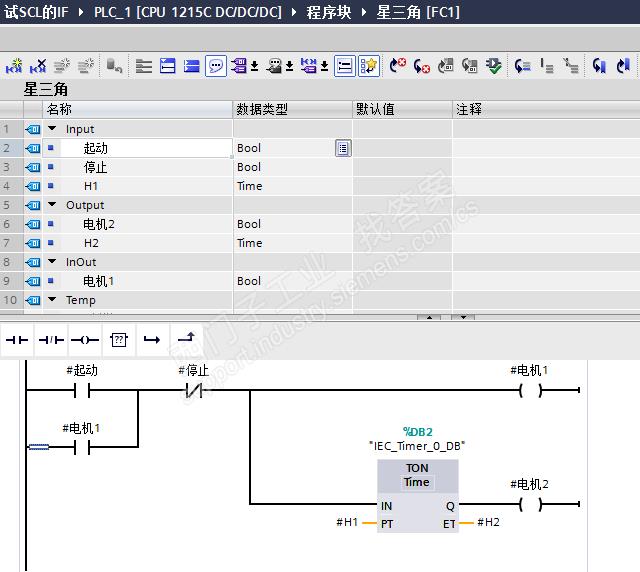640x572 pixels.
Task: Click row number 6 in the interface
Action: [7, 224]
